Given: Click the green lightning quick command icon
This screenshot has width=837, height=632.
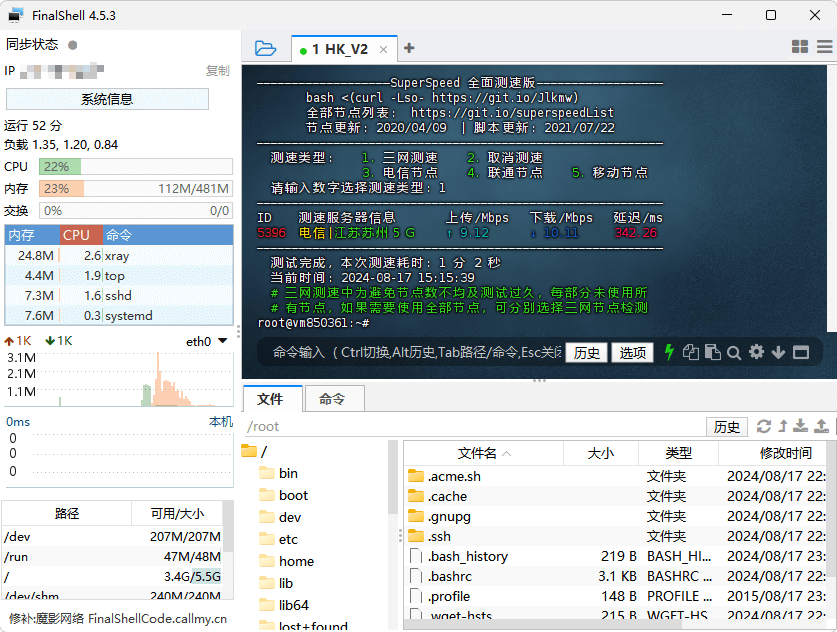Looking at the screenshot, I should (x=669, y=352).
